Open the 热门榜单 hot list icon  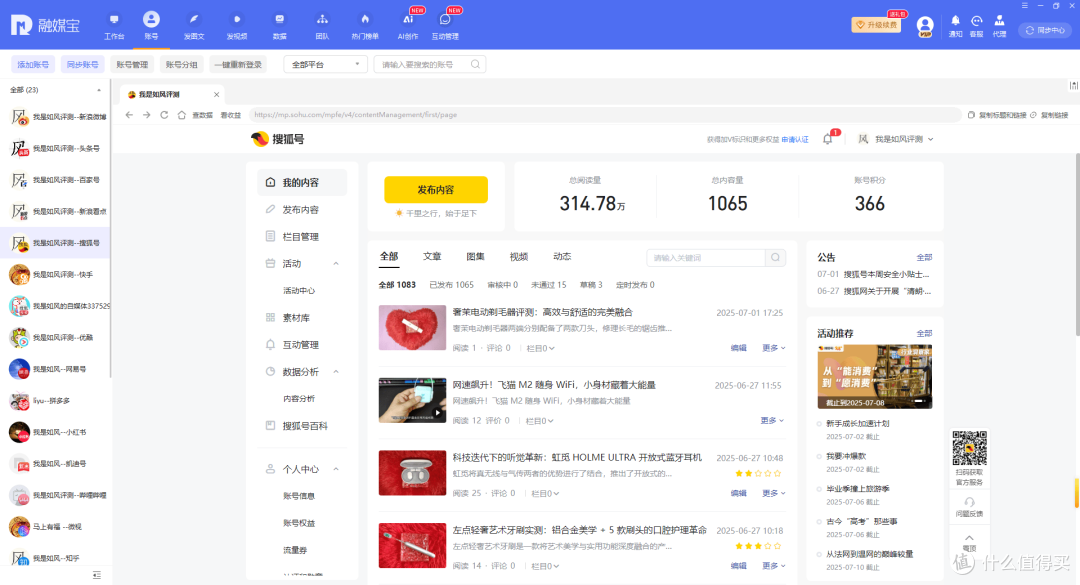point(365,26)
